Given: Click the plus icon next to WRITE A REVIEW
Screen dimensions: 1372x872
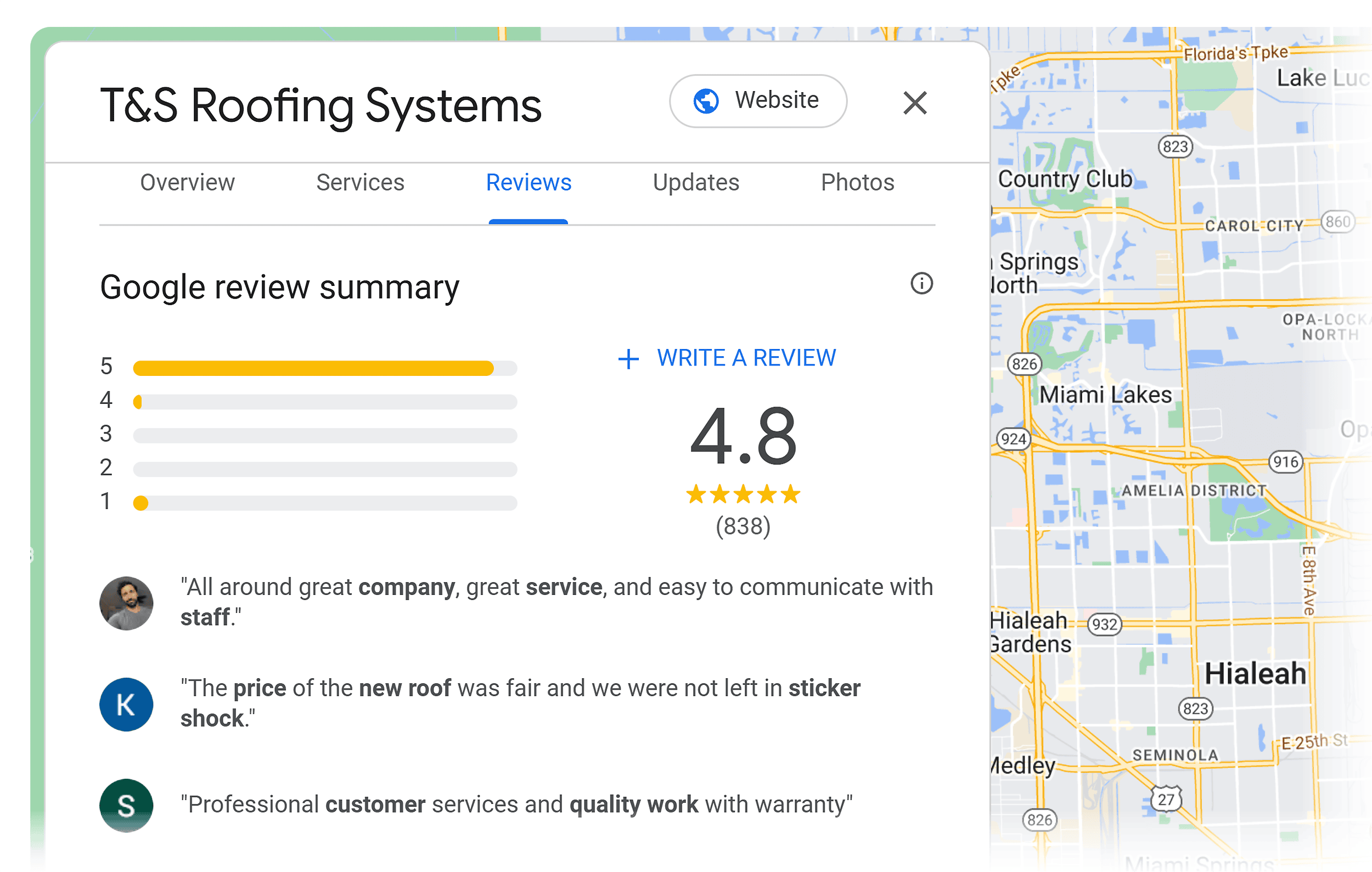Looking at the screenshot, I should (x=627, y=358).
